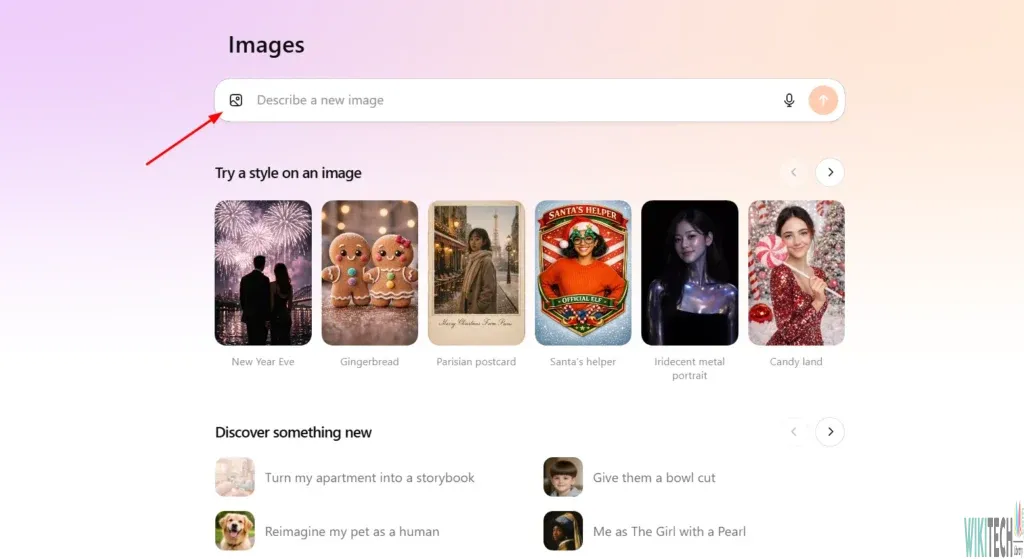Pick the Santa's helper style card
Viewport: 1024px width, 559px height.
click(x=583, y=272)
